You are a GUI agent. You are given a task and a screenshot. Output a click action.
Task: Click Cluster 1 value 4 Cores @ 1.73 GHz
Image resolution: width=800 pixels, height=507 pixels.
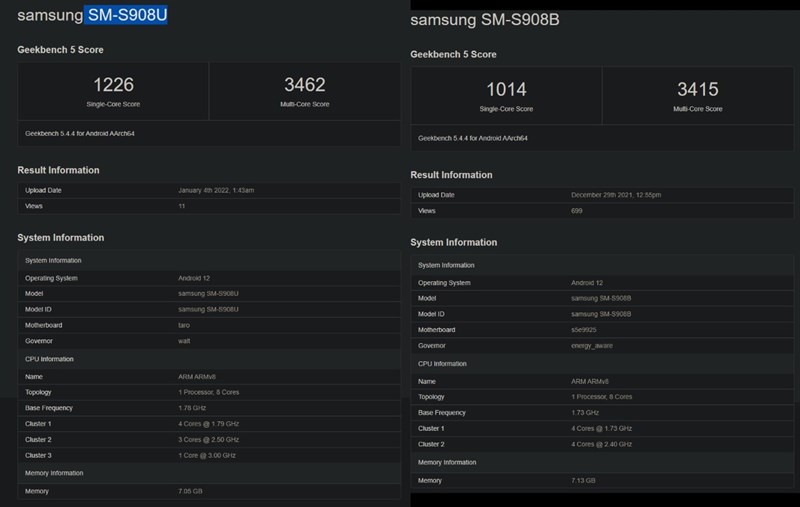click(x=601, y=428)
